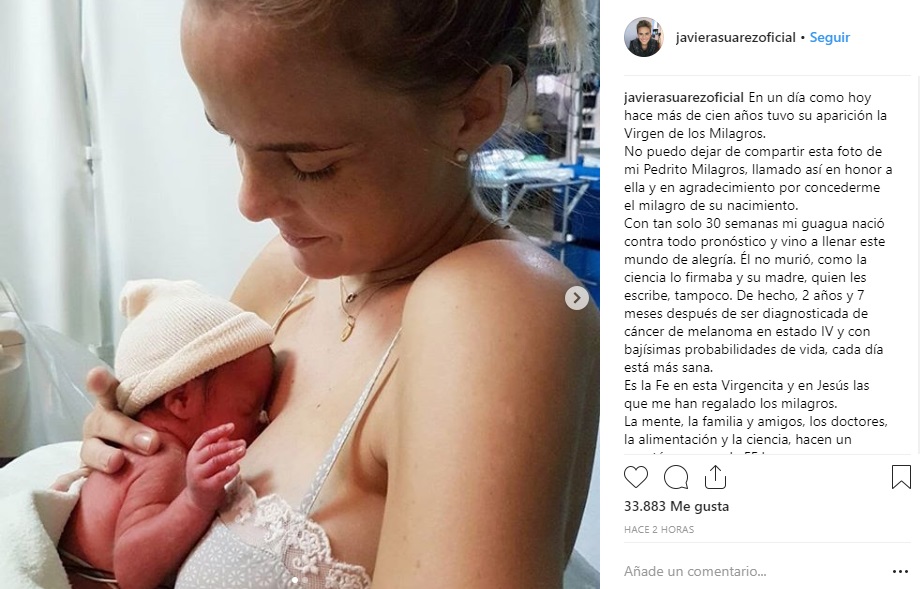Select the second carousel dot indicator
This screenshot has width=920, height=589.
(305, 580)
